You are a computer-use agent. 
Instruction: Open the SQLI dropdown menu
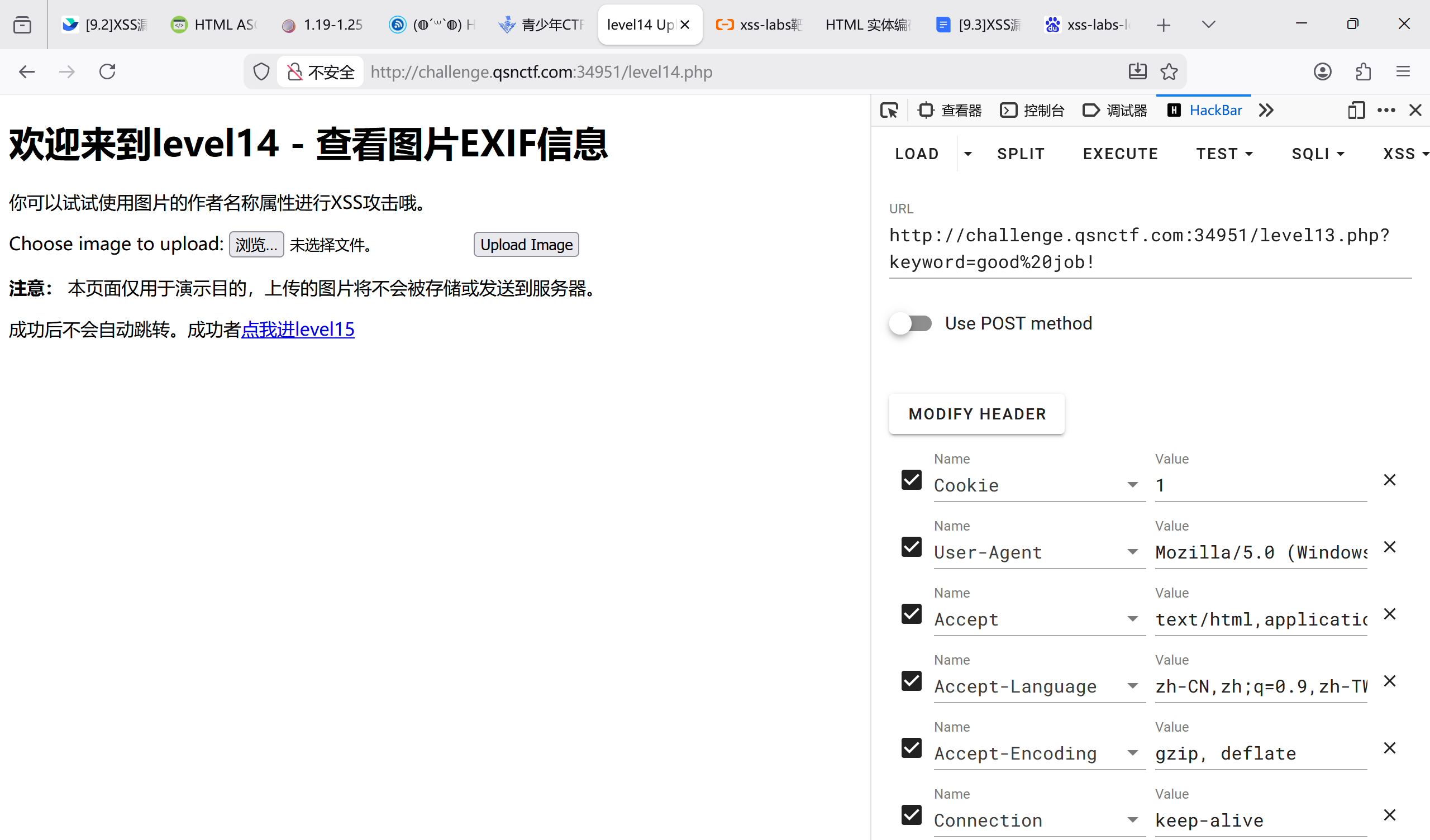click(x=1318, y=154)
